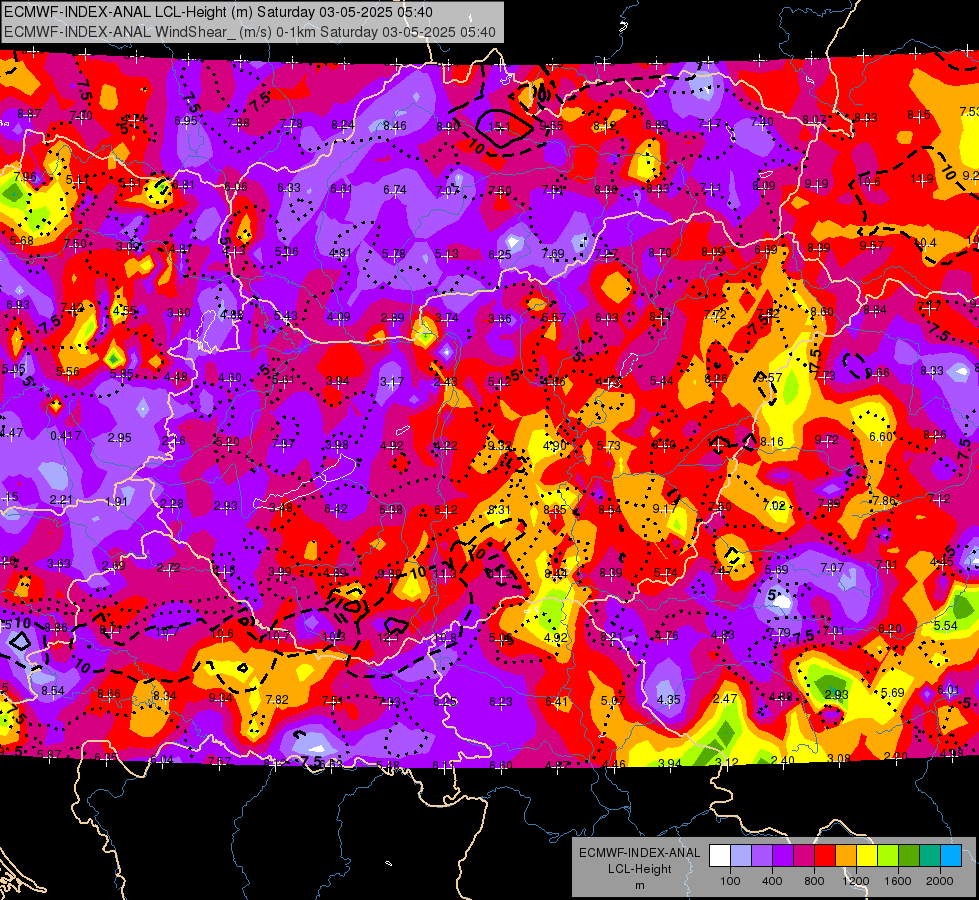
Task: Click the sky blue legend swatch
Action: pos(951,856)
